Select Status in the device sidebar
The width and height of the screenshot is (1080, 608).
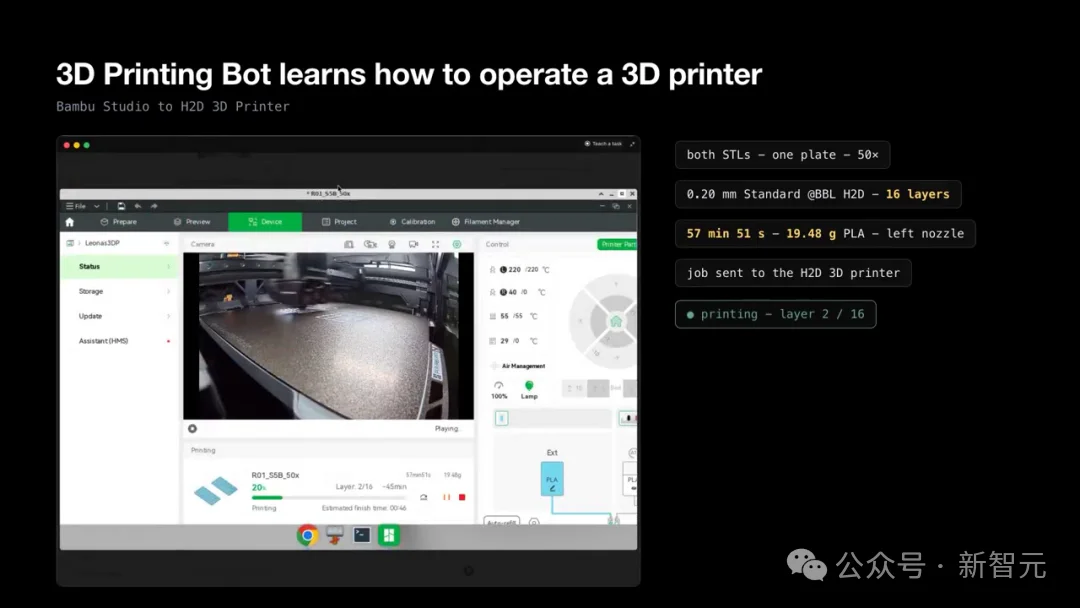point(120,266)
